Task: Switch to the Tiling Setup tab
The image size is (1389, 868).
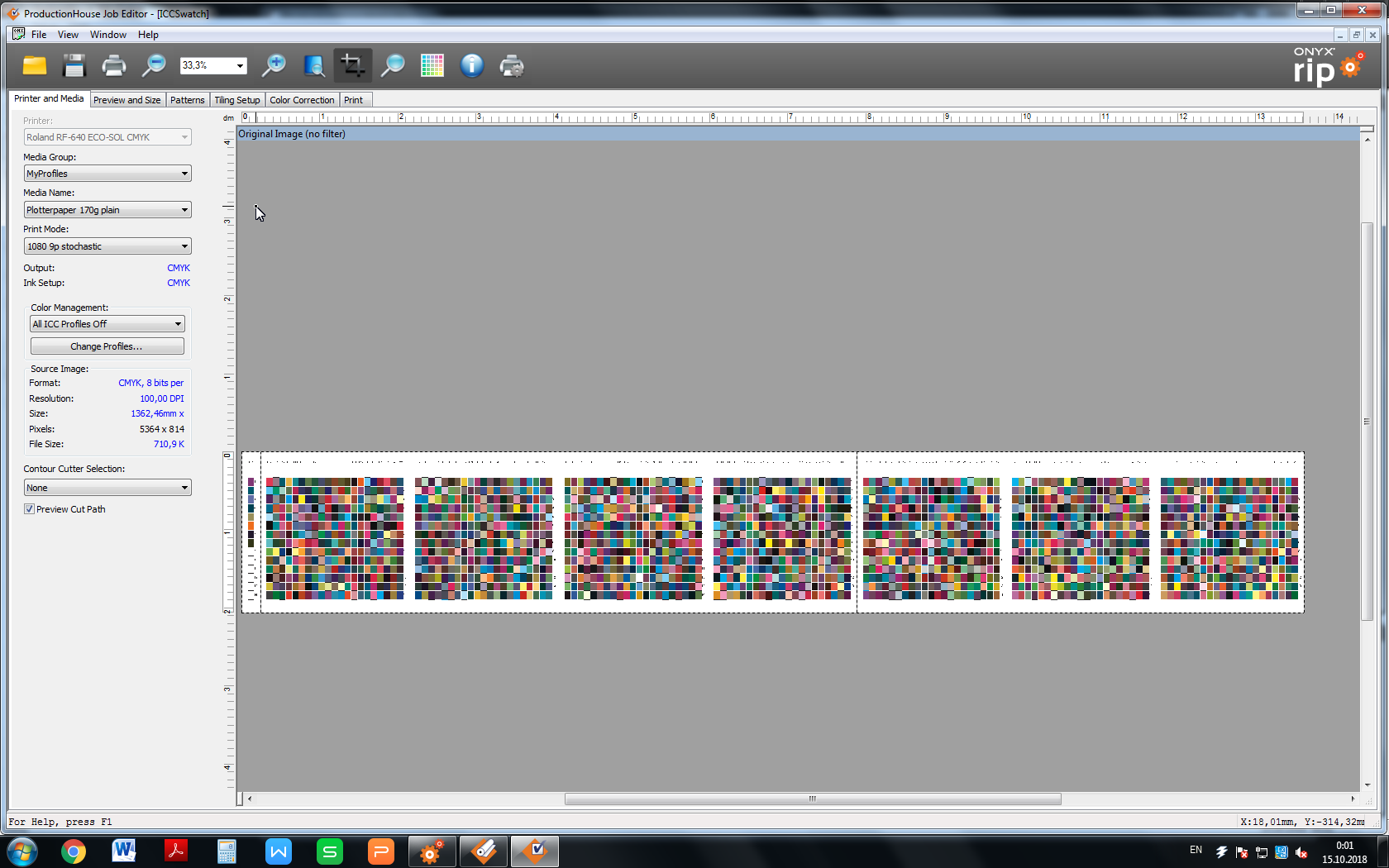Action: click(x=237, y=100)
